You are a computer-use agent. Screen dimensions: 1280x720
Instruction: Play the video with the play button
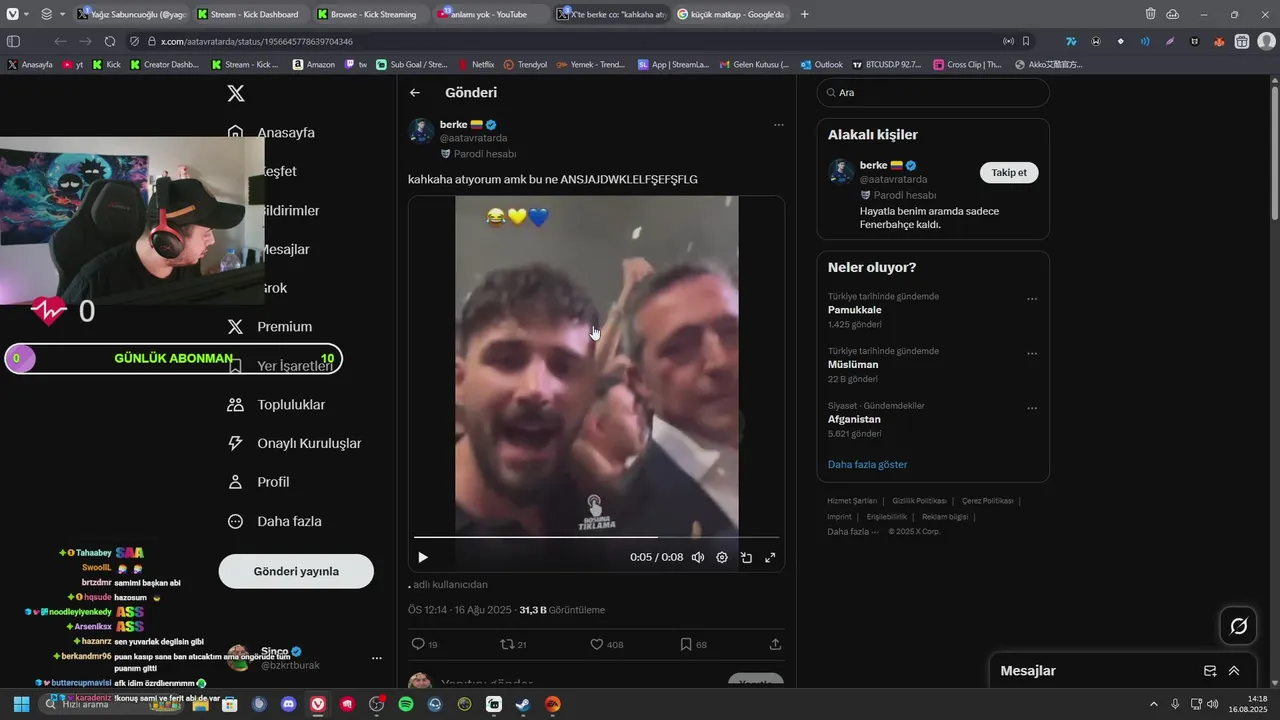point(423,557)
